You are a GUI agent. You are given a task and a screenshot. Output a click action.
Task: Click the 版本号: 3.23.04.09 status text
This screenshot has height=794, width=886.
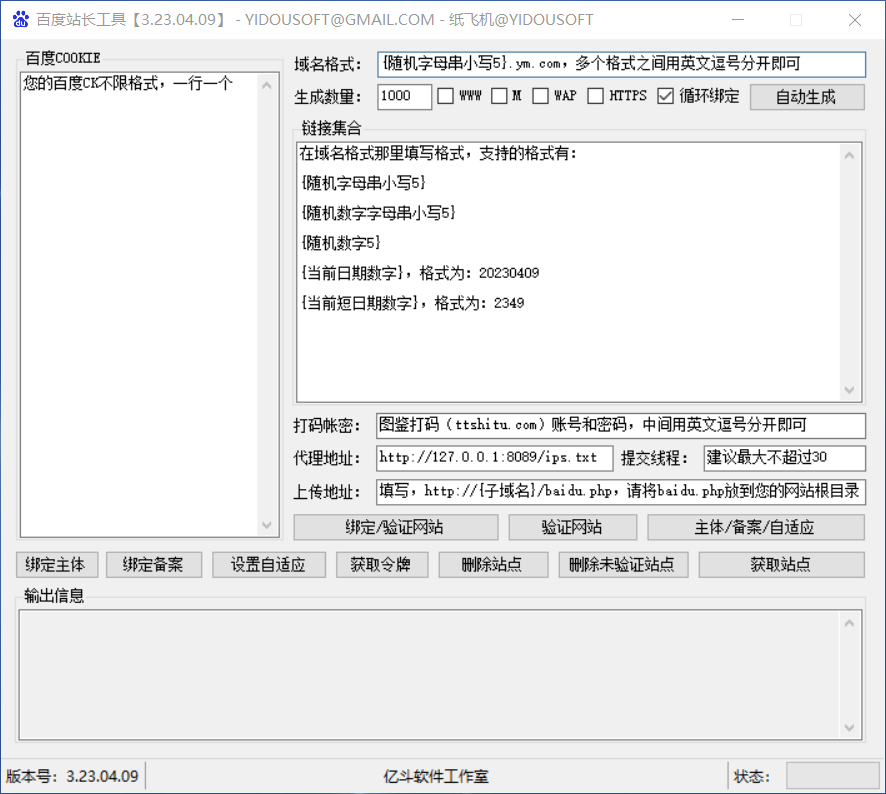[x=72, y=776]
